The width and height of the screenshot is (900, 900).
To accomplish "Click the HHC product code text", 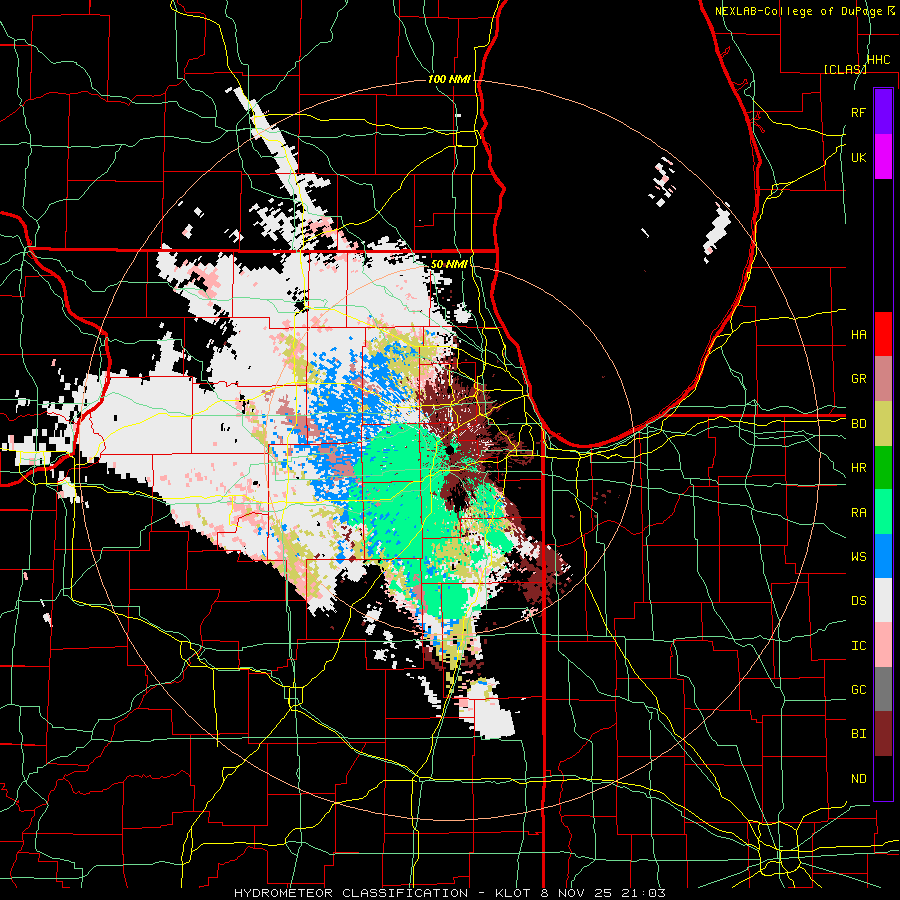I will [x=878, y=60].
